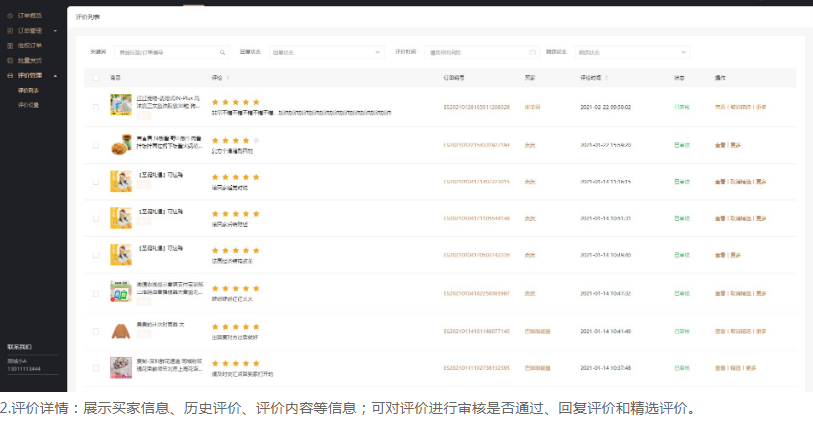Viewport: 813px width, 425px height.
Task: Click 更多 in the second row actions
Action: (x=735, y=144)
